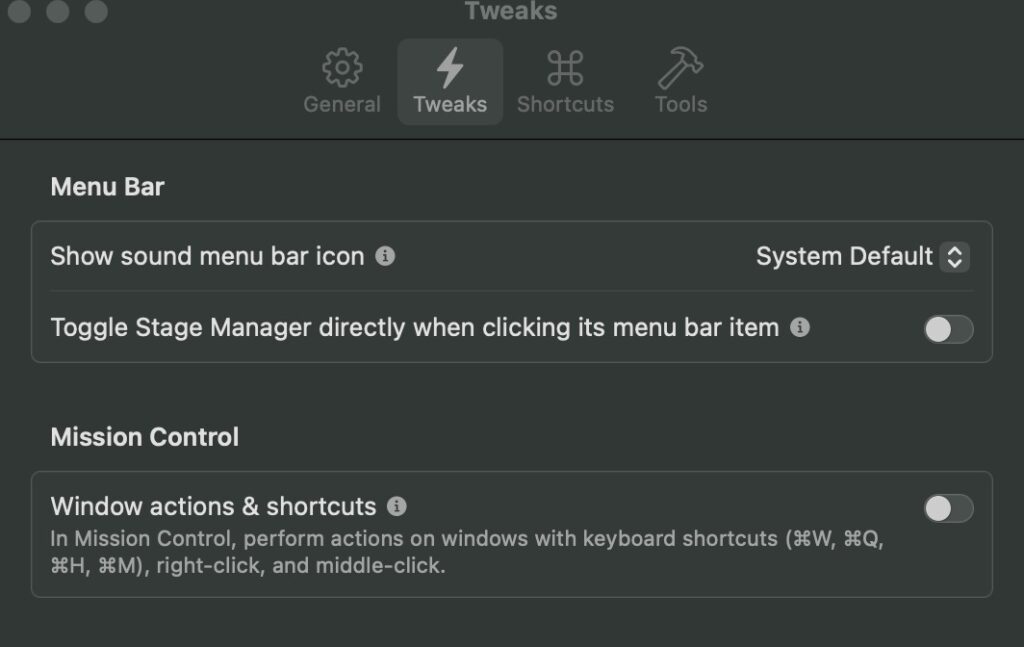1024x647 pixels.
Task: Click the Menu Bar section heading
Action: [108, 187]
